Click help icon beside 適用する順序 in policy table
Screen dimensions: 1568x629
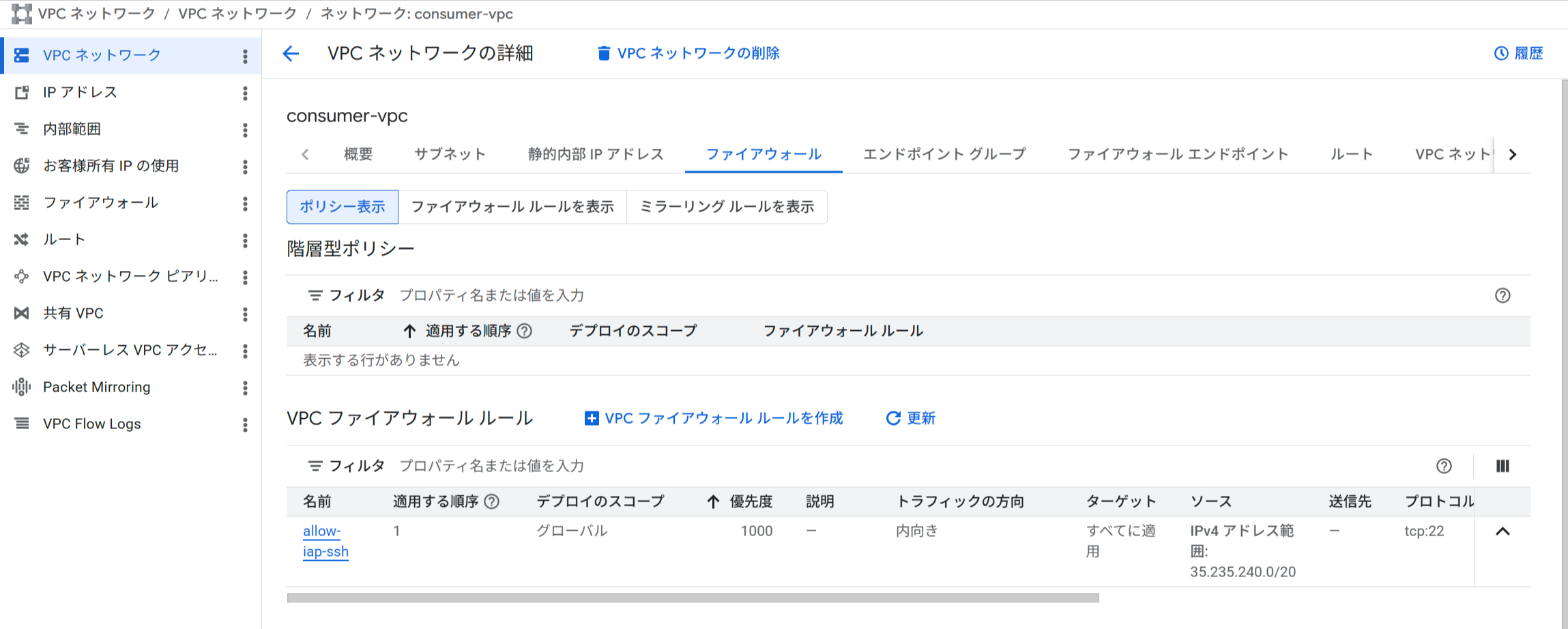(524, 331)
